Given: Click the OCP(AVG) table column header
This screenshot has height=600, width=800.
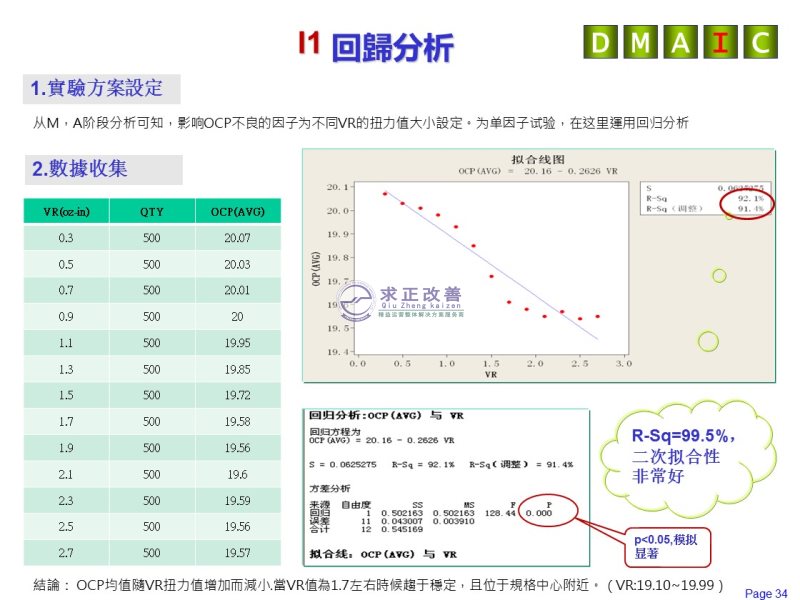Looking at the screenshot, I should 237,211.
